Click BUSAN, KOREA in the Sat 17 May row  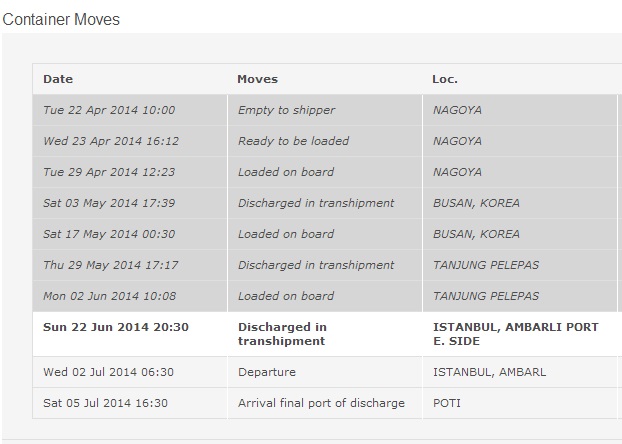(x=476, y=234)
